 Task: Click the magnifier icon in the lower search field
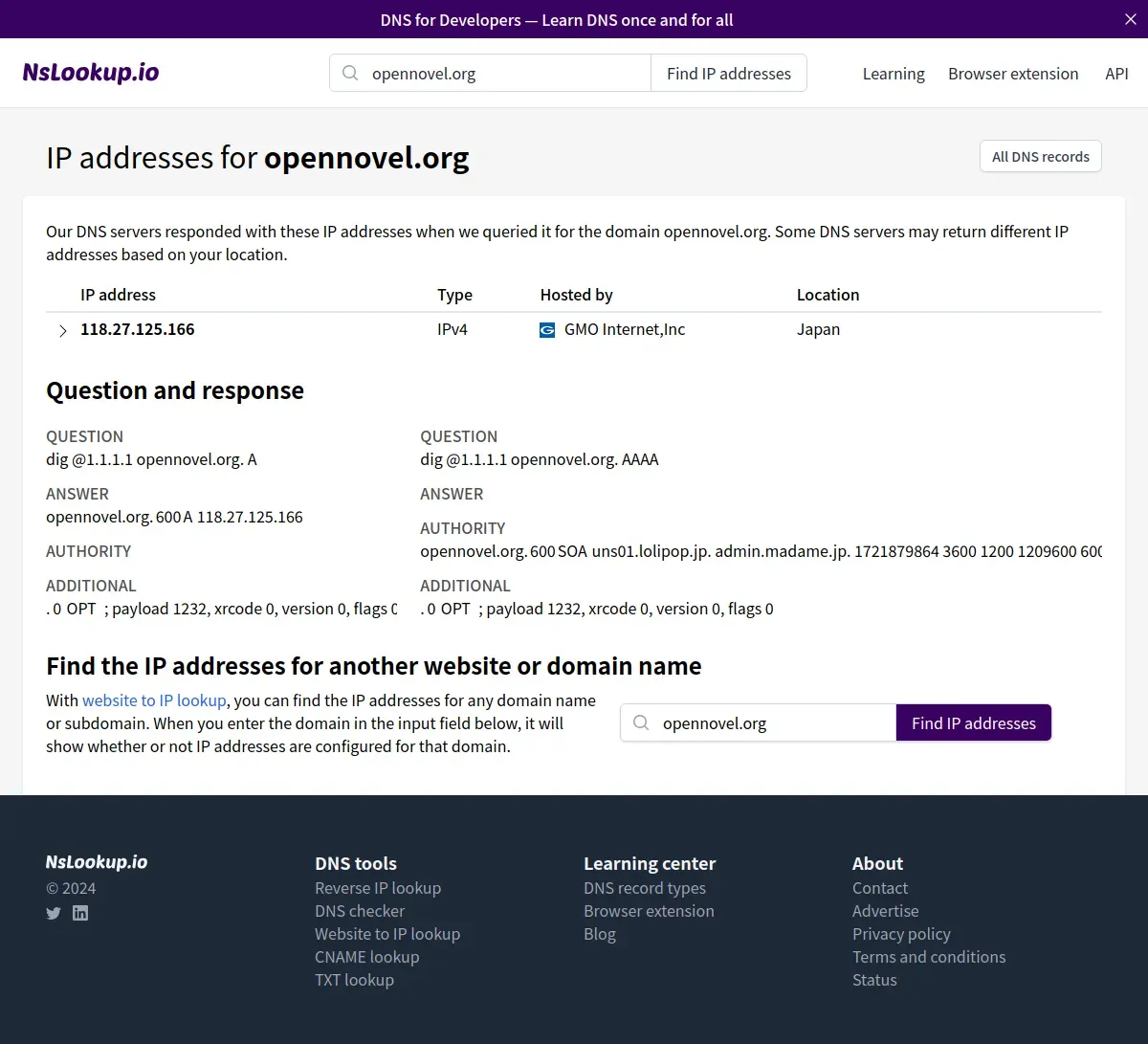pos(642,723)
